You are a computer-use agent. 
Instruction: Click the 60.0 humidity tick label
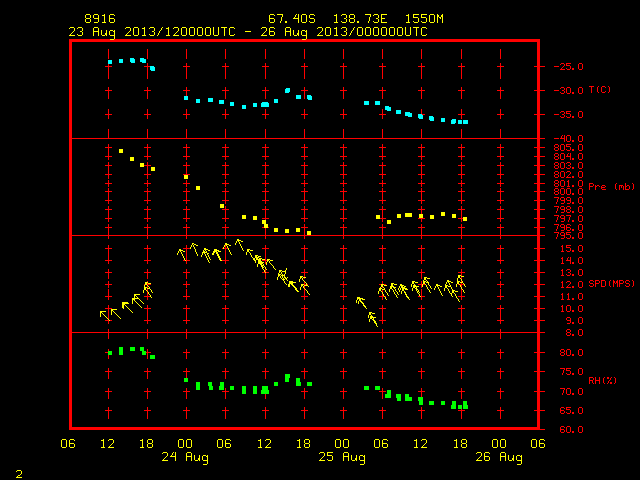[571, 429]
